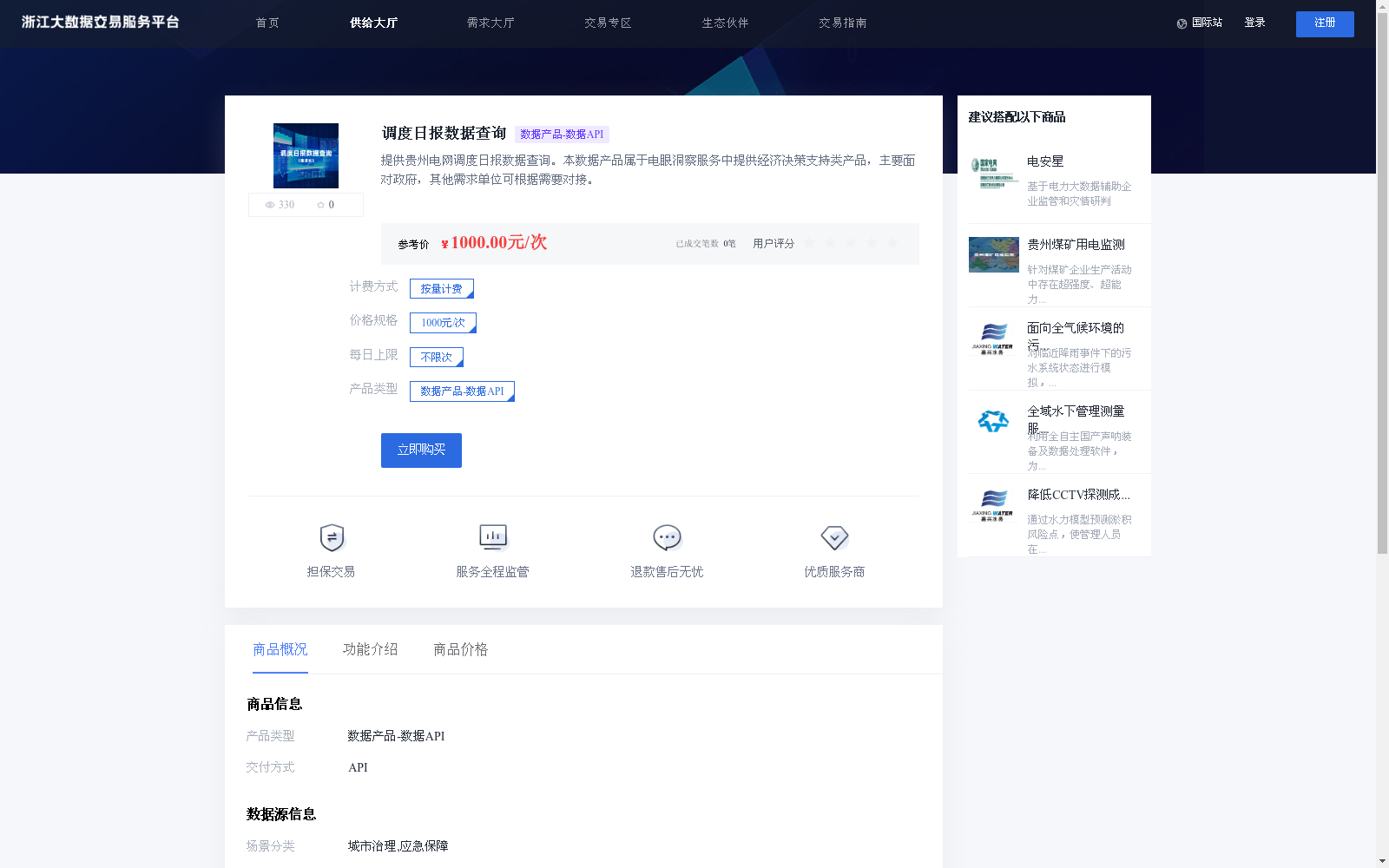Click the 调度日报数据查询 product heading
This screenshot has width=1389, height=868.
(x=444, y=134)
